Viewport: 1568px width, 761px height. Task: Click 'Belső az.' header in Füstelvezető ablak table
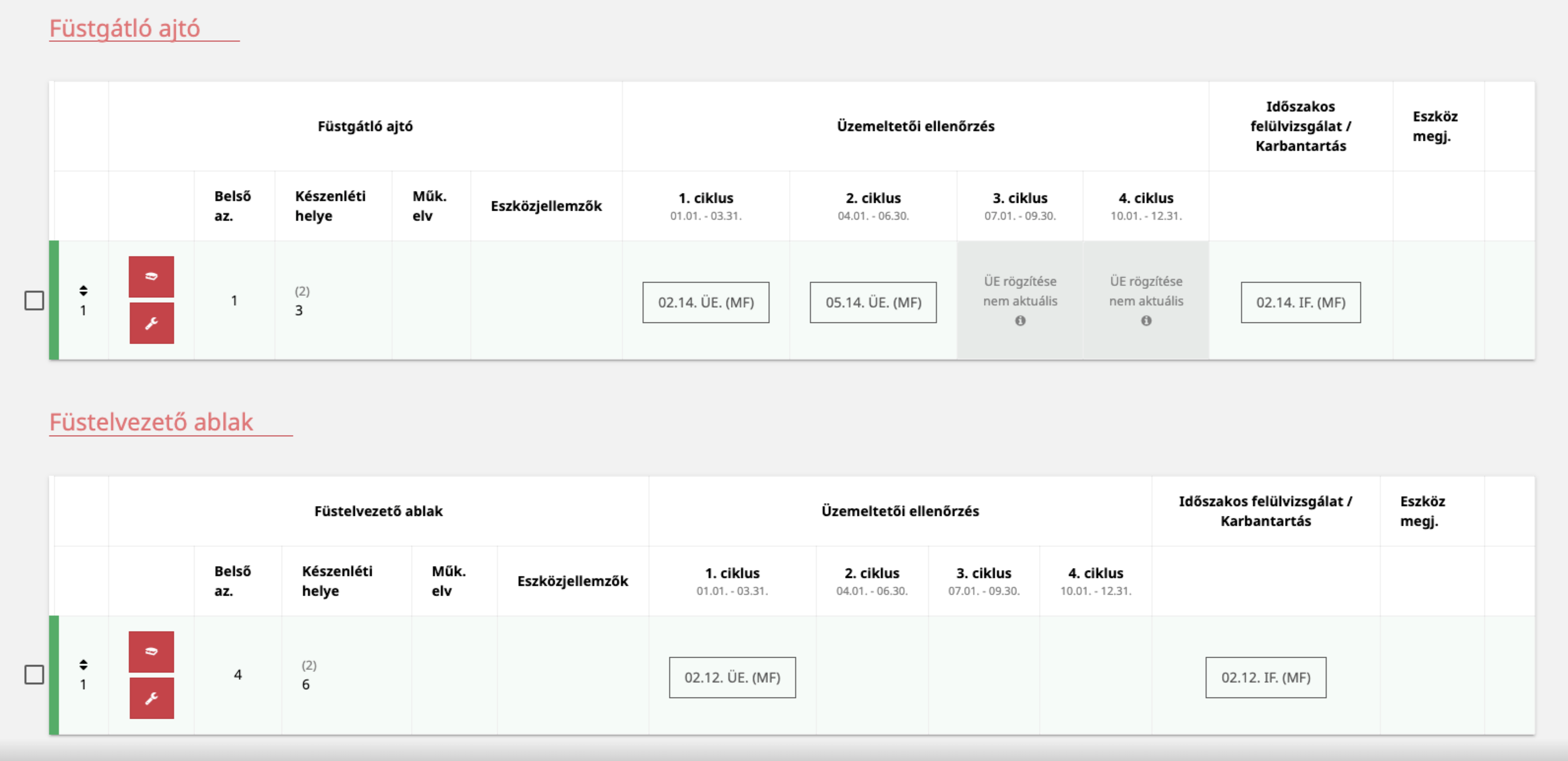click(232, 581)
